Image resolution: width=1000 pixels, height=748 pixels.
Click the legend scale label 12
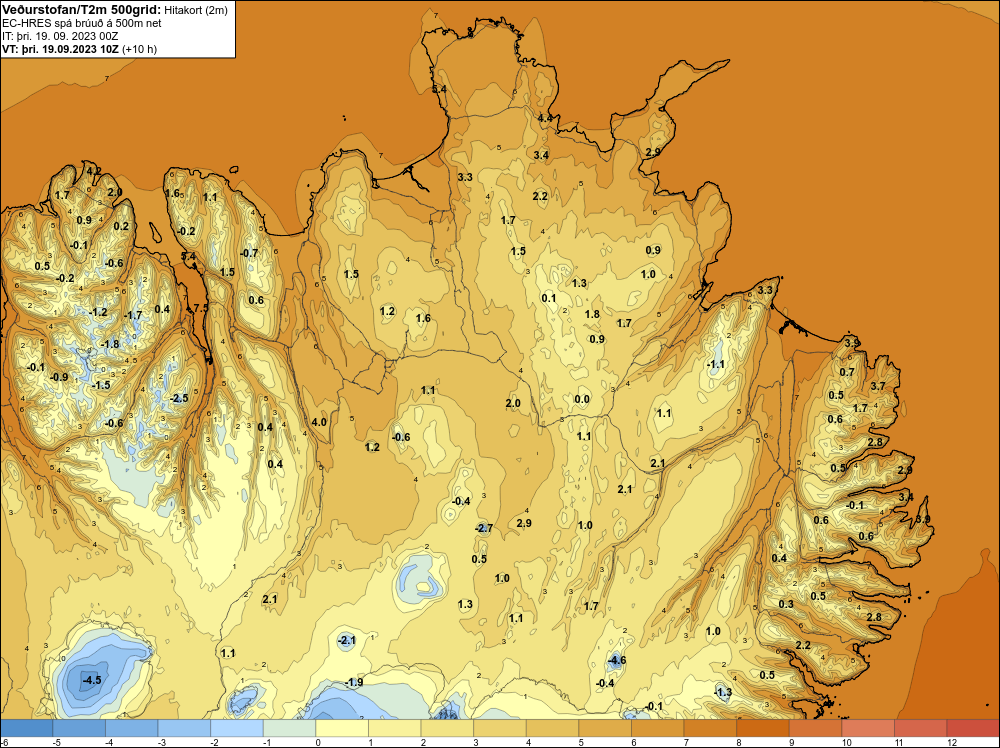pos(952,742)
